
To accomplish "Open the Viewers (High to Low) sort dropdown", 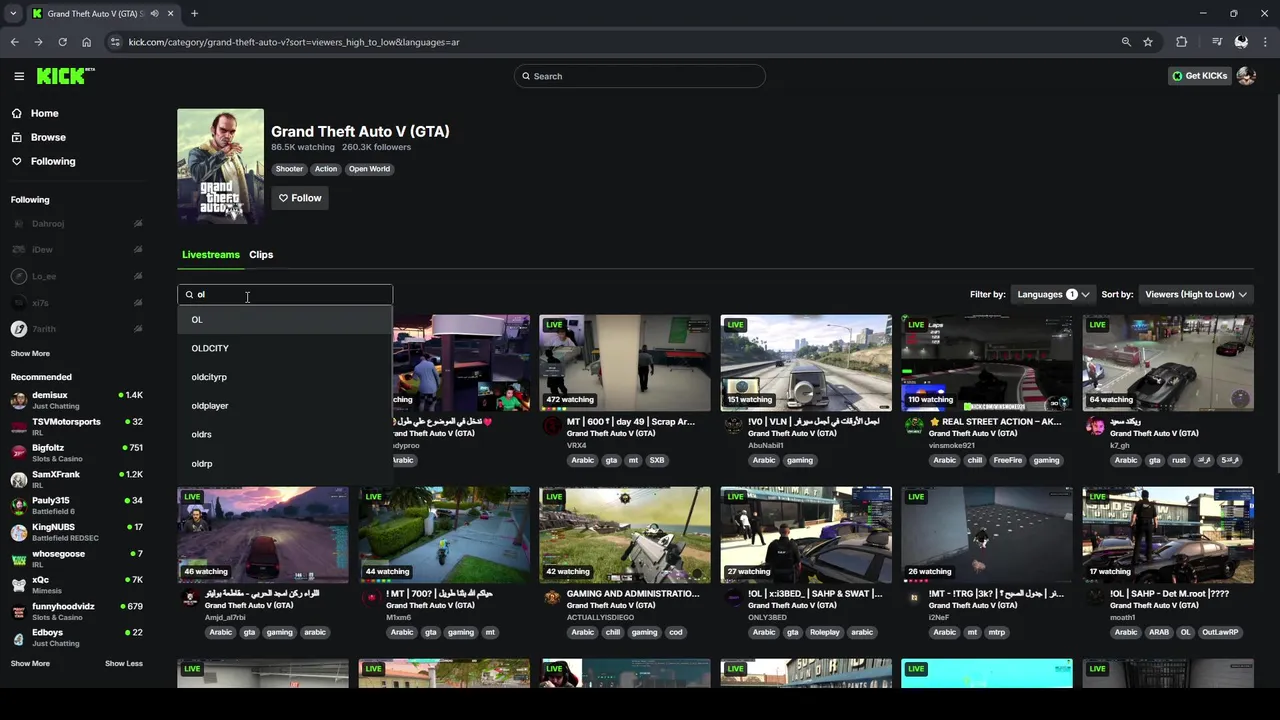I will coord(1196,294).
